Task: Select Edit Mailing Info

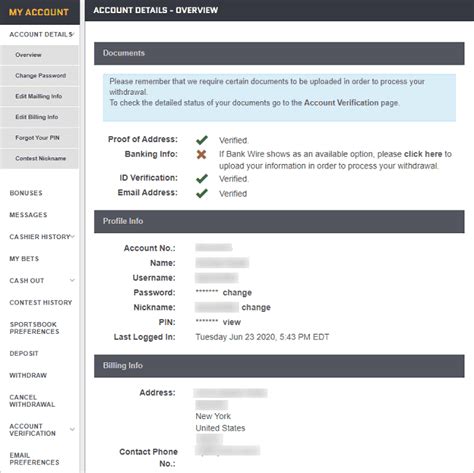Action: [x=40, y=96]
